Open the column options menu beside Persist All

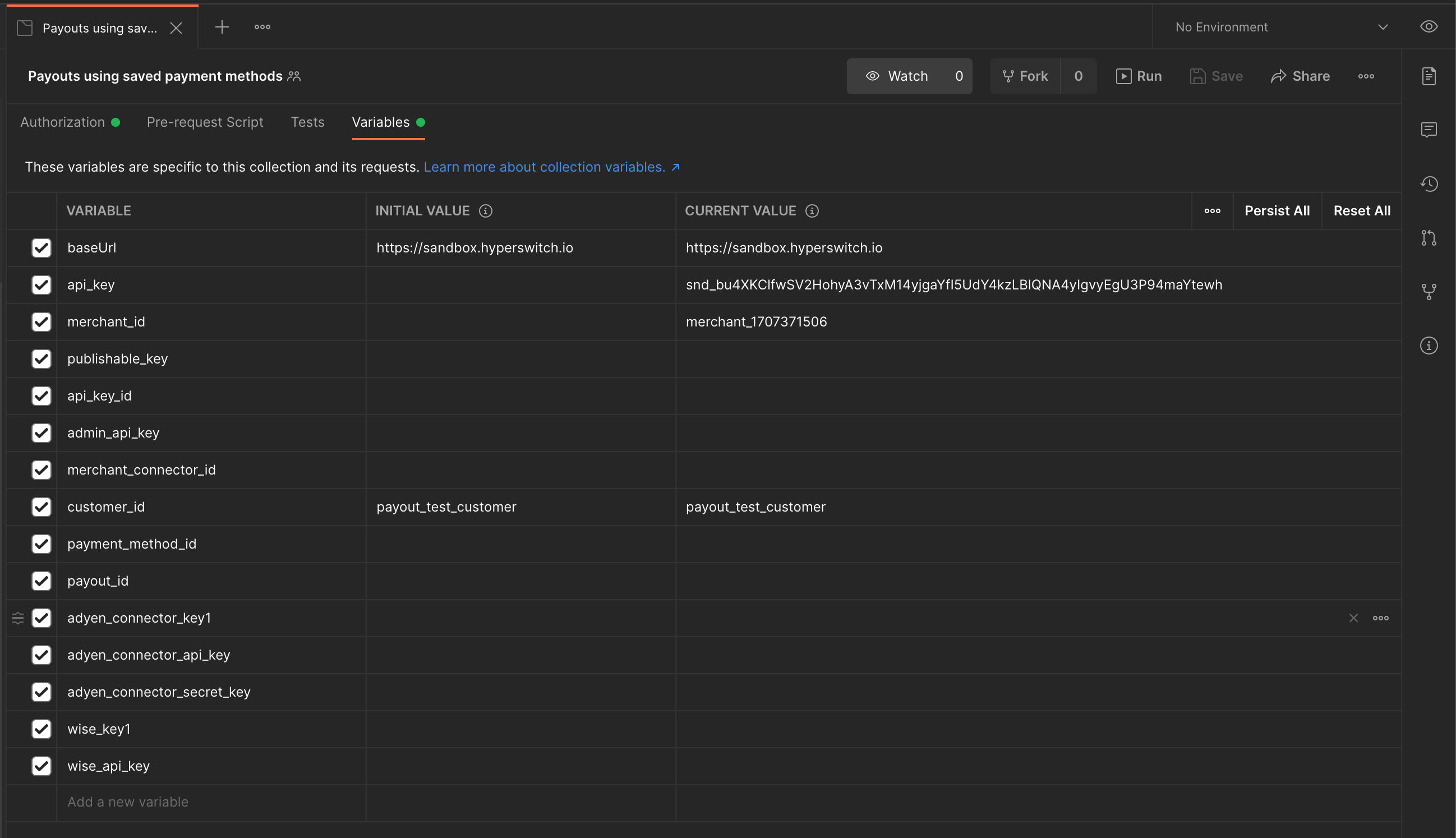(x=1212, y=211)
